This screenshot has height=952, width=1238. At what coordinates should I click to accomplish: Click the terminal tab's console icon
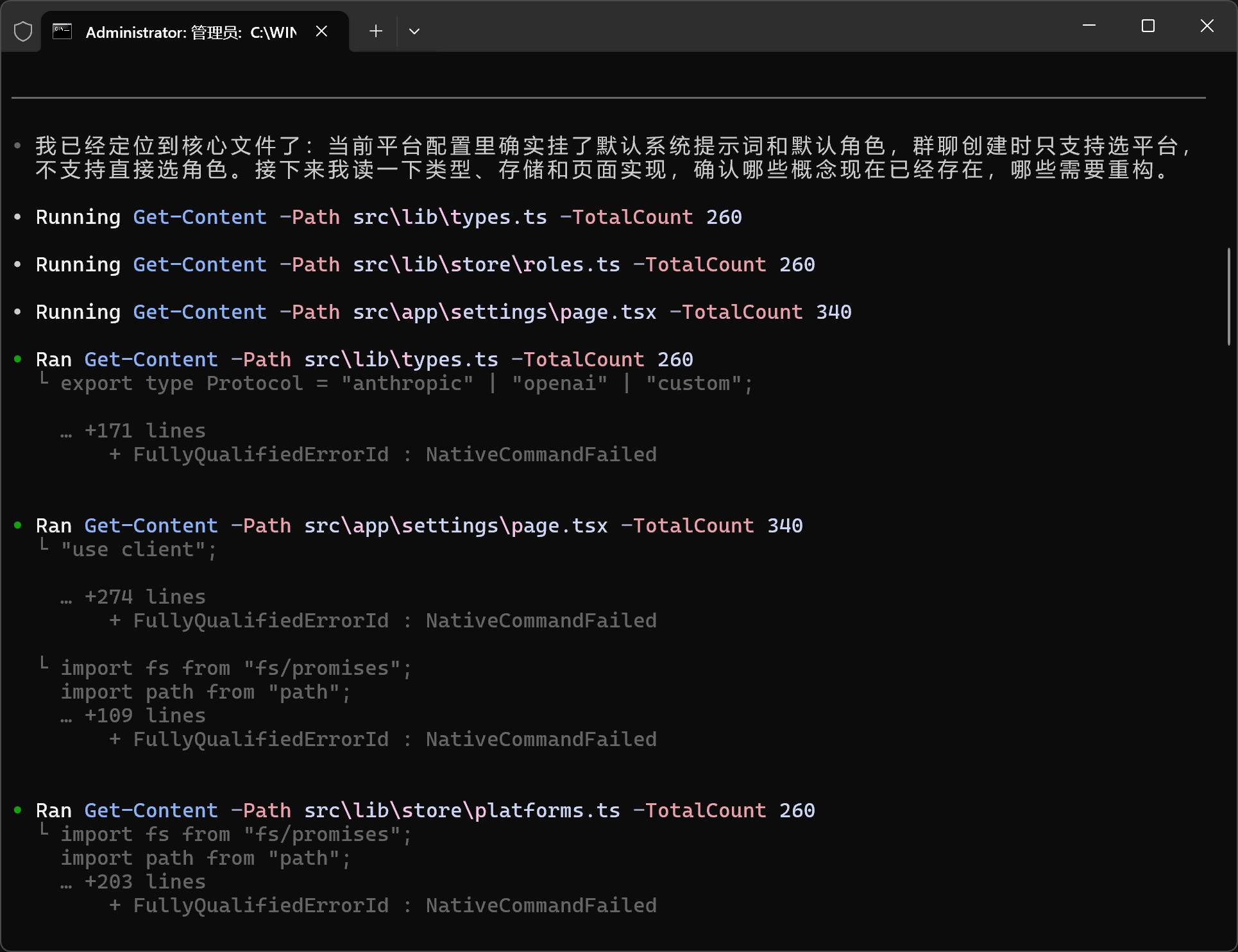tap(62, 31)
